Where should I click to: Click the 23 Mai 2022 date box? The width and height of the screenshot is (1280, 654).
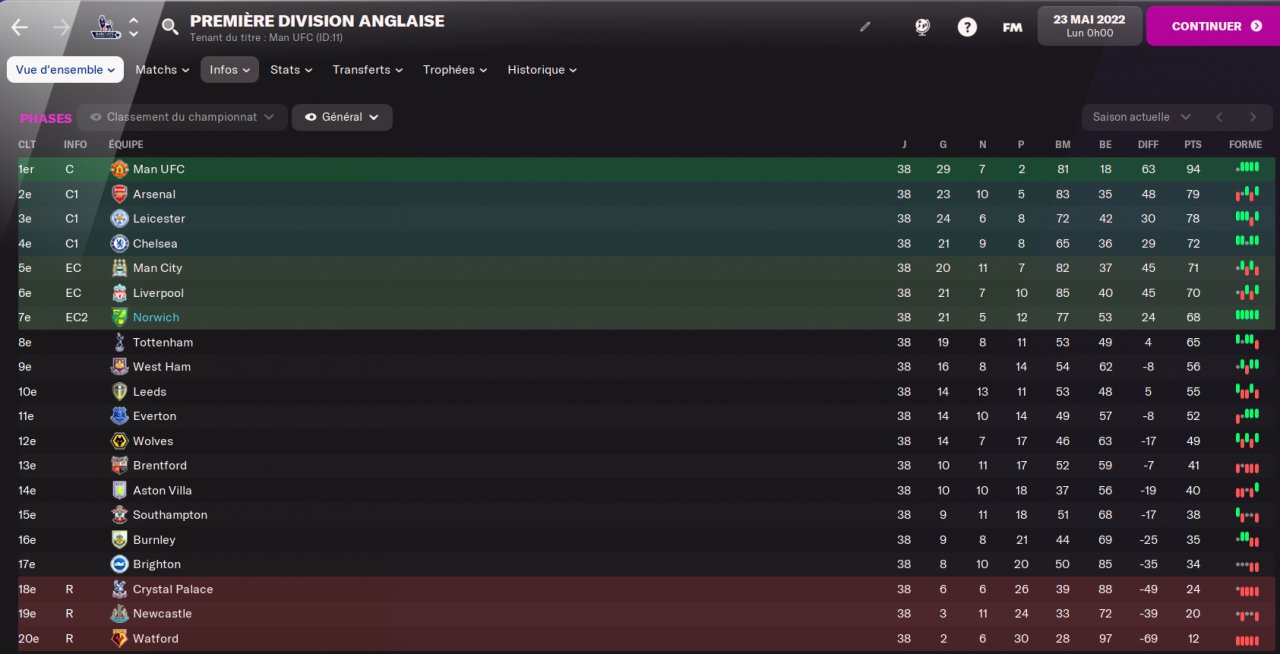(1089, 26)
